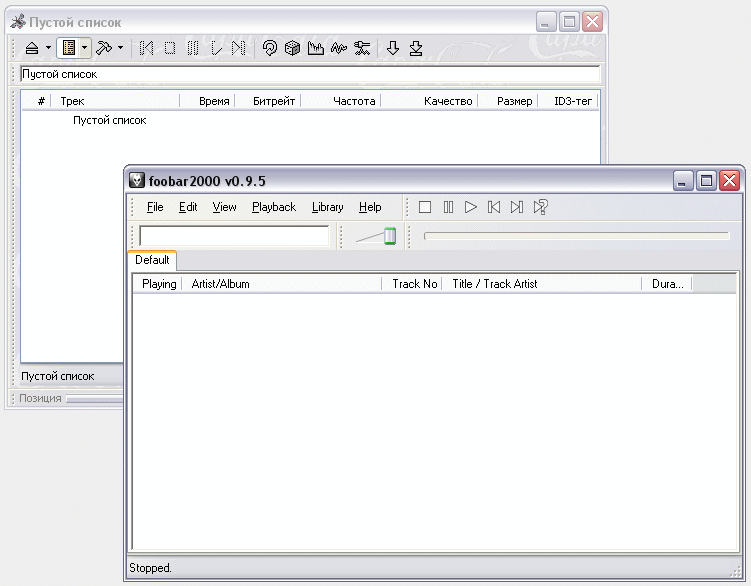Image resolution: width=751 pixels, height=586 pixels.
Task: Click the foobar2000 seek bar
Action: 577,236
